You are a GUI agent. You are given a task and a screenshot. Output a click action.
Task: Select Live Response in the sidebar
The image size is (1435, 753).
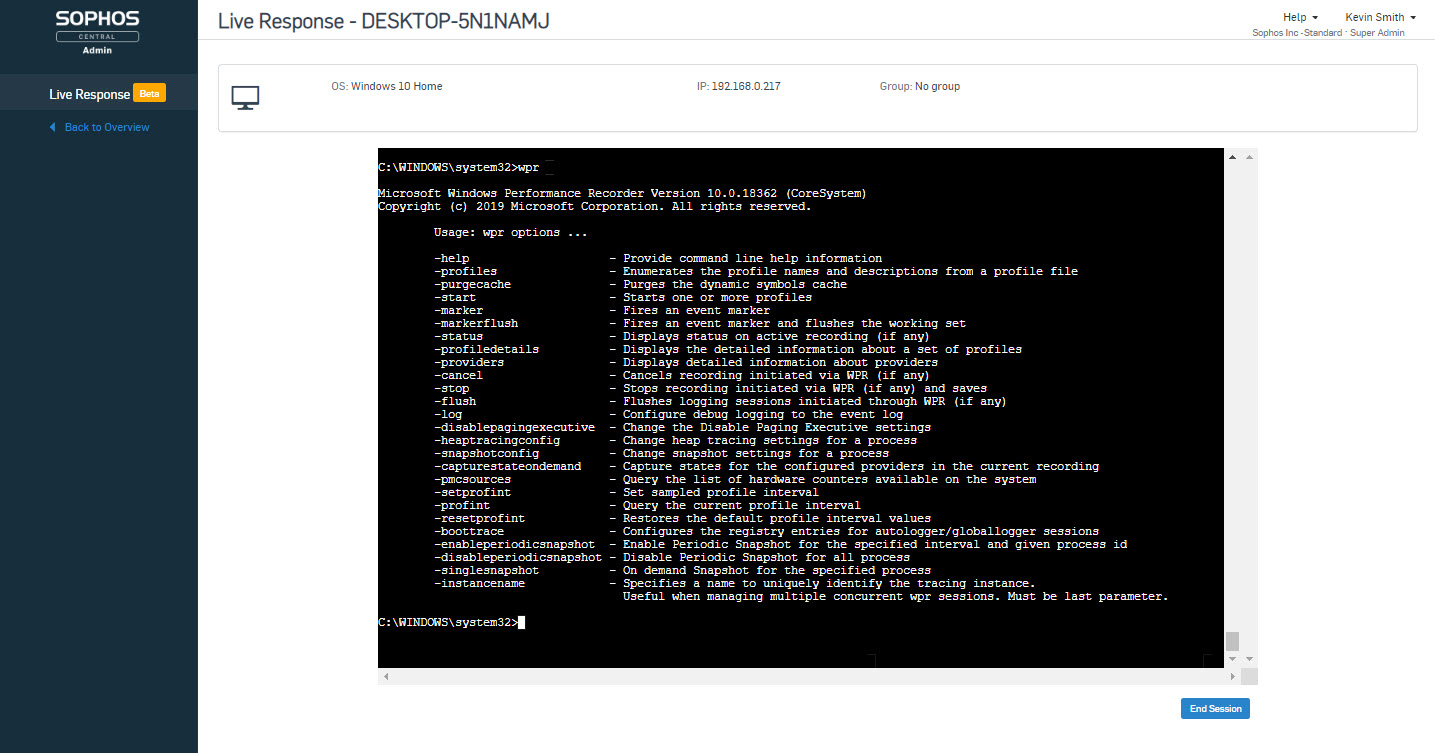click(90, 94)
